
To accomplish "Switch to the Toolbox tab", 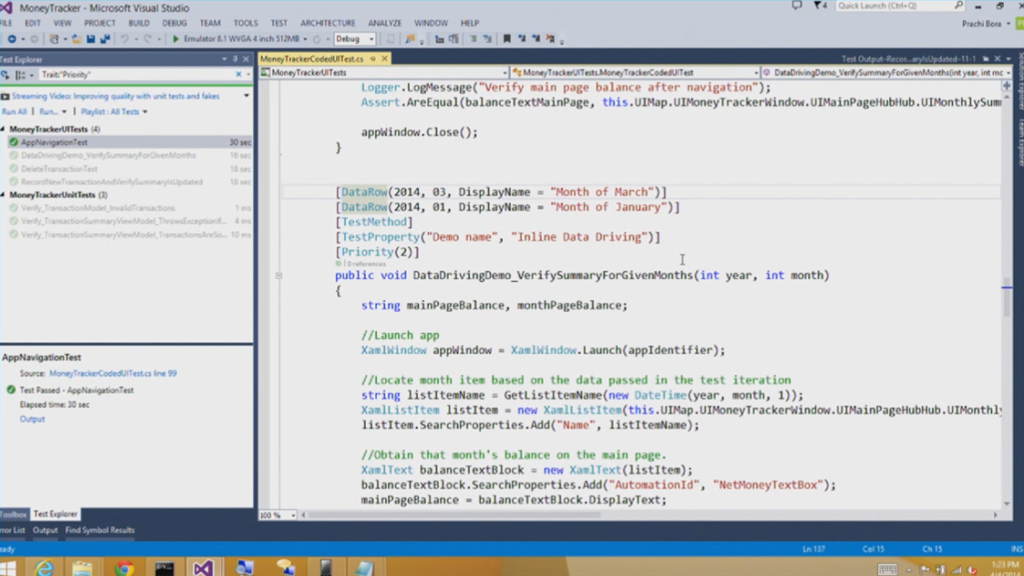I will pos(13,514).
